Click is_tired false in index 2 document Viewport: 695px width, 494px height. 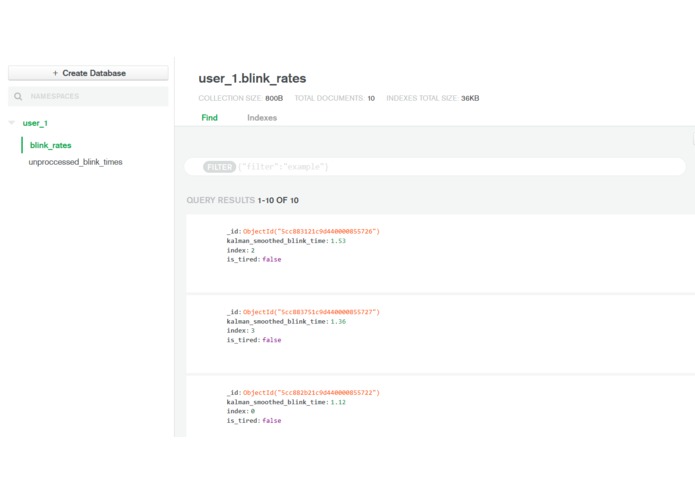254,259
